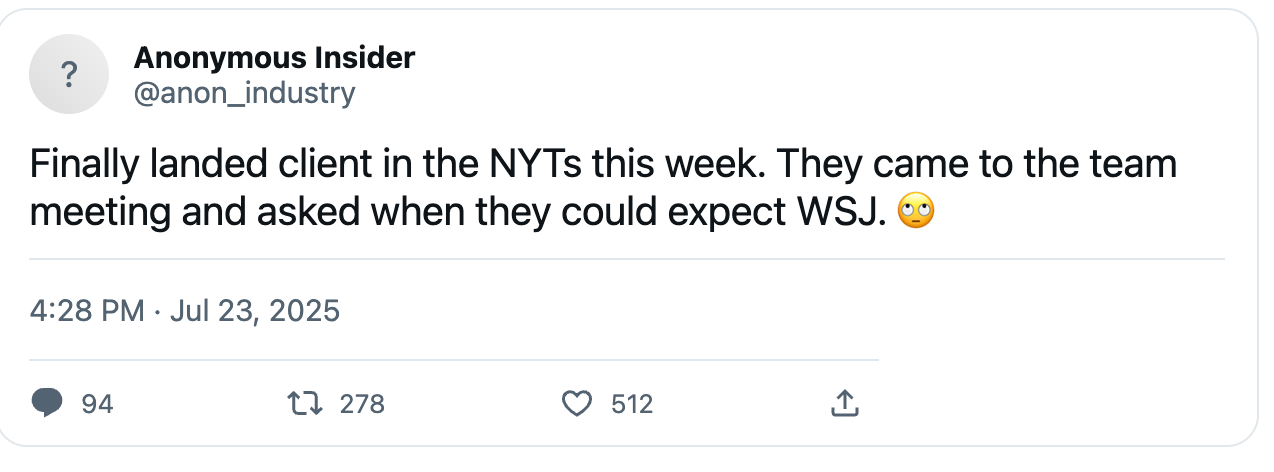
Task: Open the Anonymous Insider profile name
Action: [x=274, y=58]
